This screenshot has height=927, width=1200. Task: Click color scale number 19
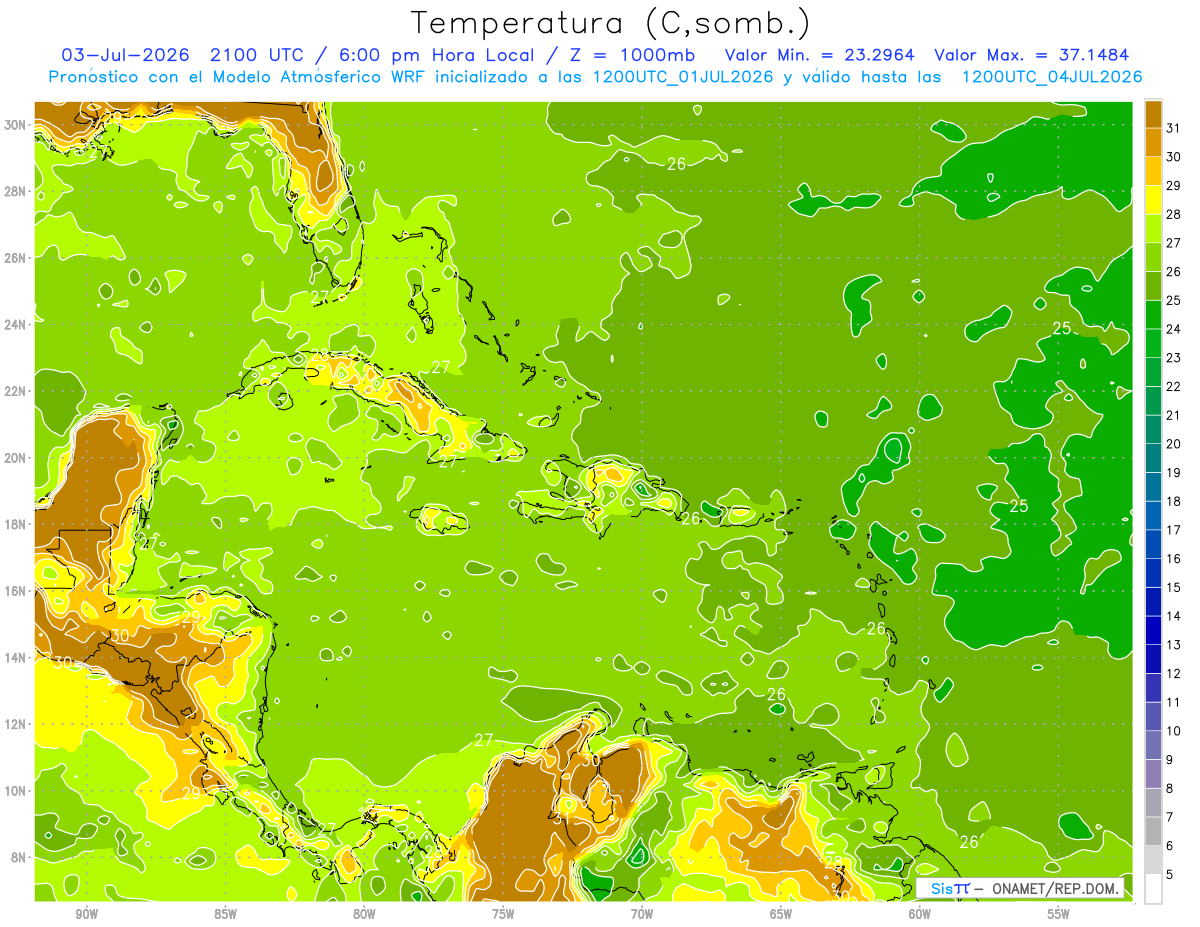[1174, 472]
